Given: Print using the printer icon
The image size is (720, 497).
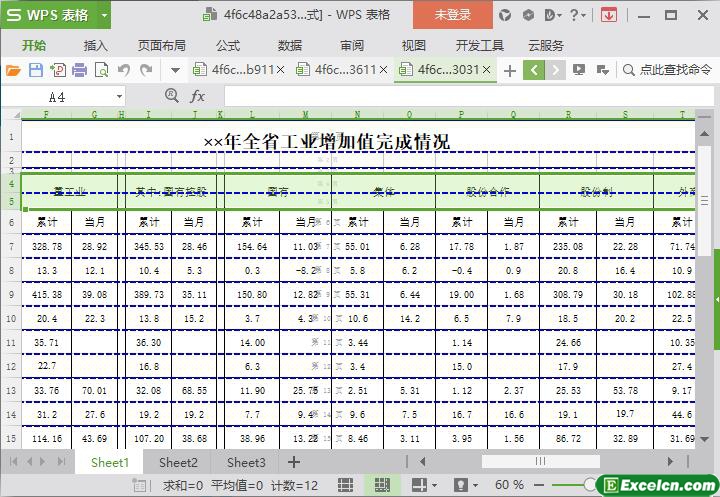Looking at the screenshot, I should click(x=79, y=70).
